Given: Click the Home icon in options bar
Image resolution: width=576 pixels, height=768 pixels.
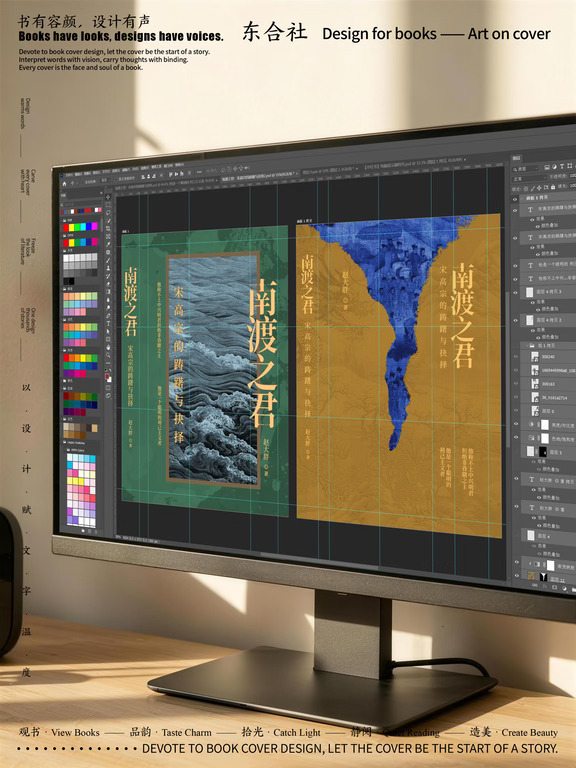Looking at the screenshot, I should pyautogui.click(x=65, y=184).
